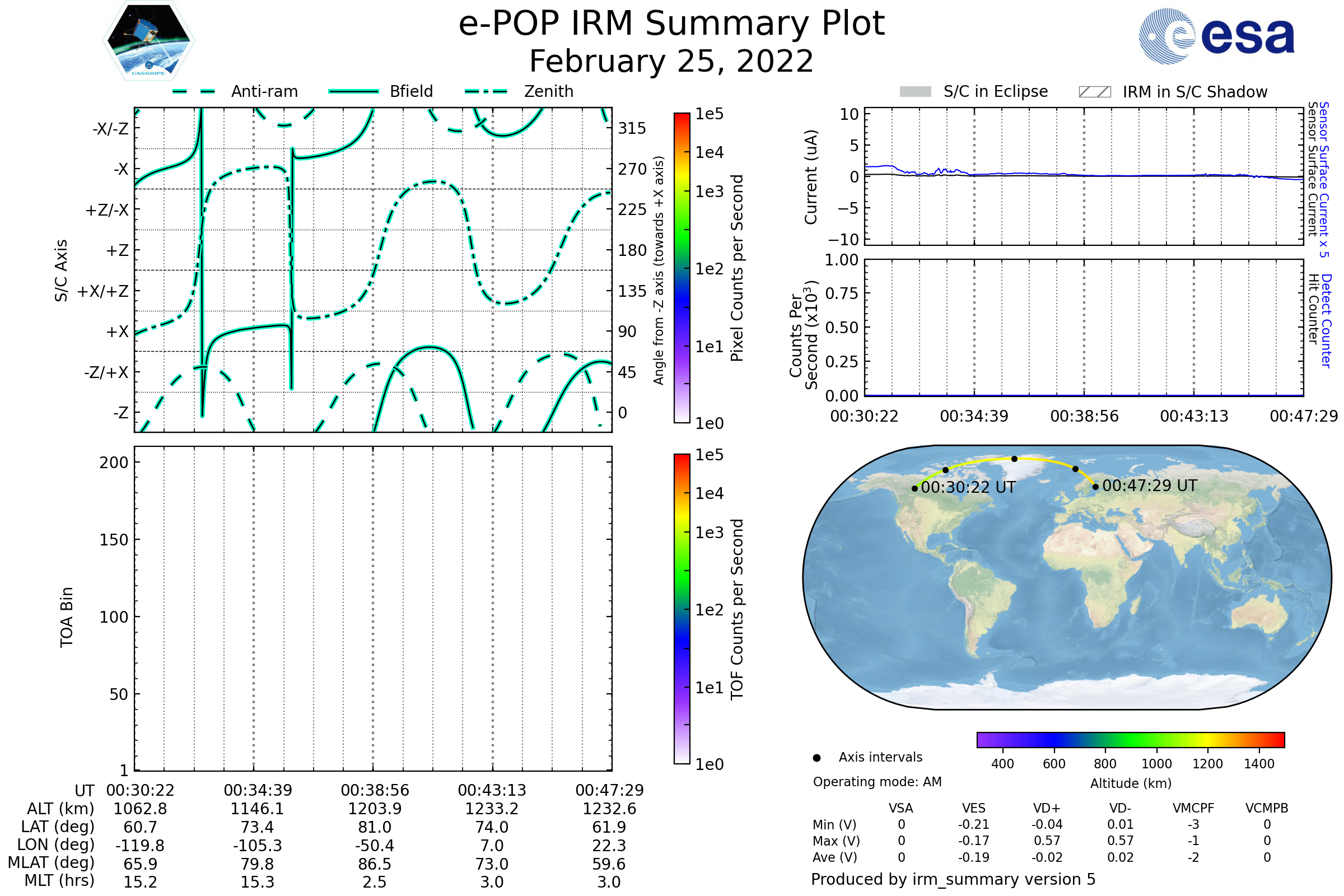
Task: Click the S/C in Eclipse gray legend patch
Action: tap(915, 92)
